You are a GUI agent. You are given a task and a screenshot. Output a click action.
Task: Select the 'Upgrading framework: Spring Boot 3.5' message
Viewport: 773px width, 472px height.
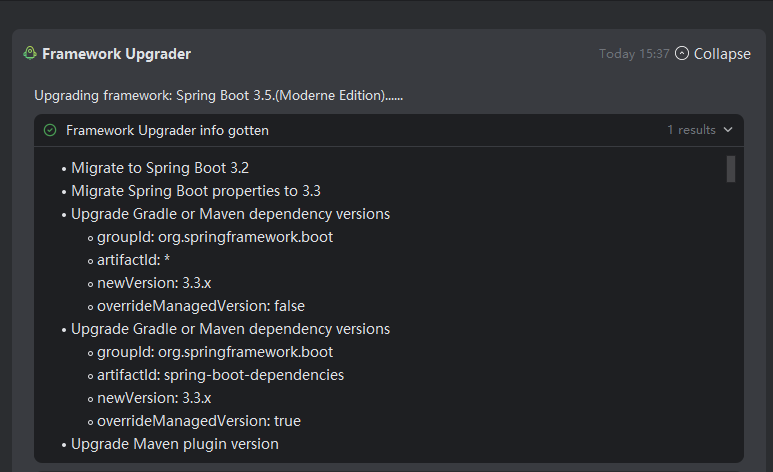pyautogui.click(x=219, y=96)
